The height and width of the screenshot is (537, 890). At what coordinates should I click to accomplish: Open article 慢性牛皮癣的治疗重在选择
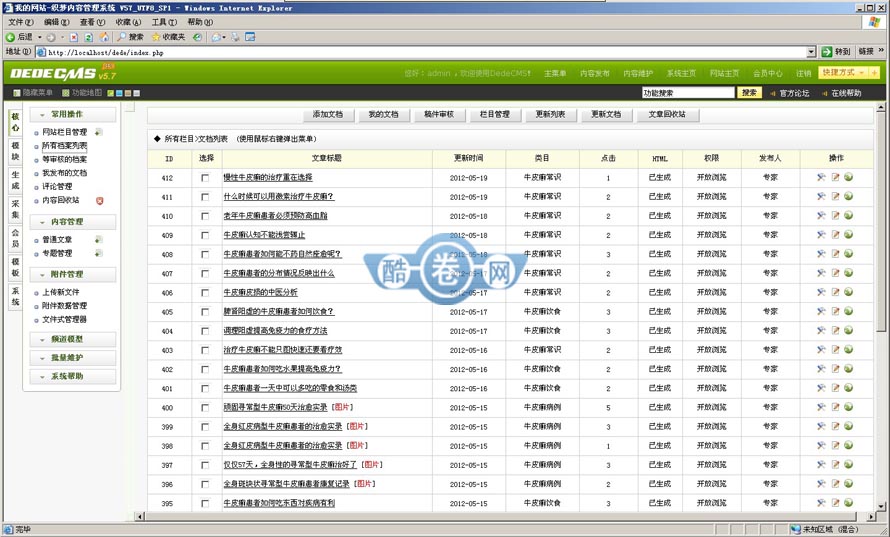click(268, 178)
